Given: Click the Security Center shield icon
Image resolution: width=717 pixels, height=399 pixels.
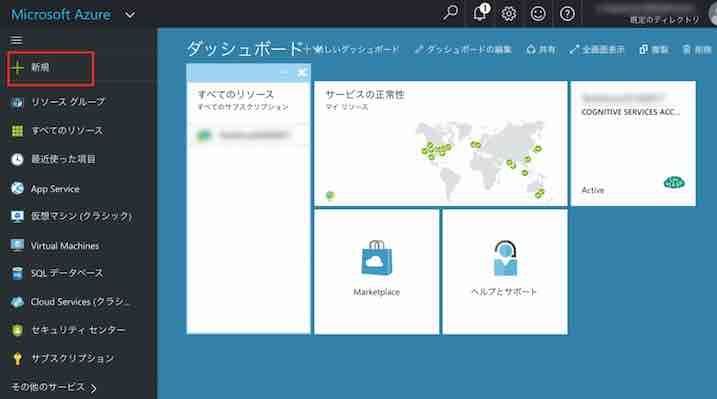Looking at the screenshot, I should [x=17, y=330].
